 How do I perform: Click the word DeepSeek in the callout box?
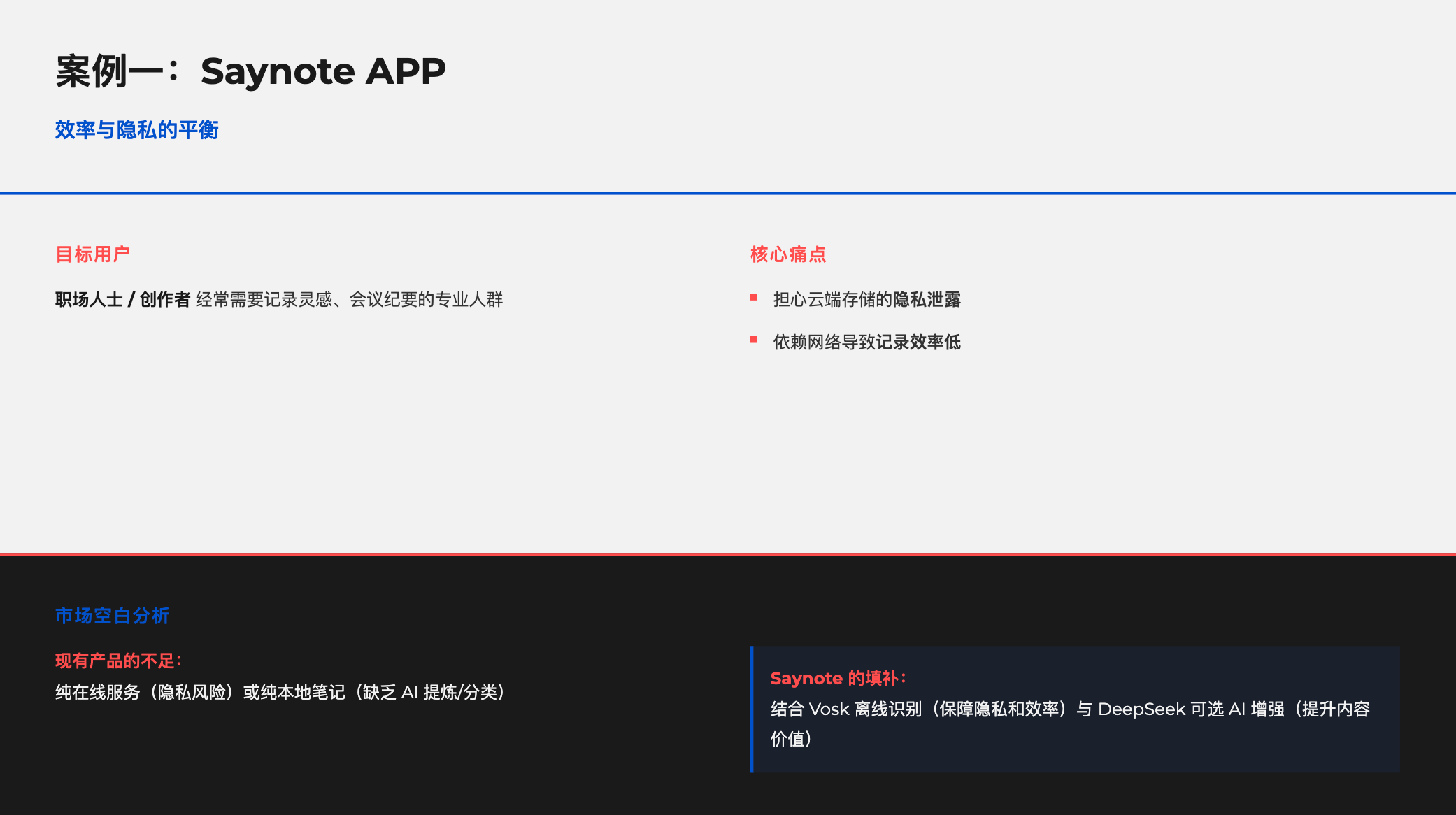1141,709
